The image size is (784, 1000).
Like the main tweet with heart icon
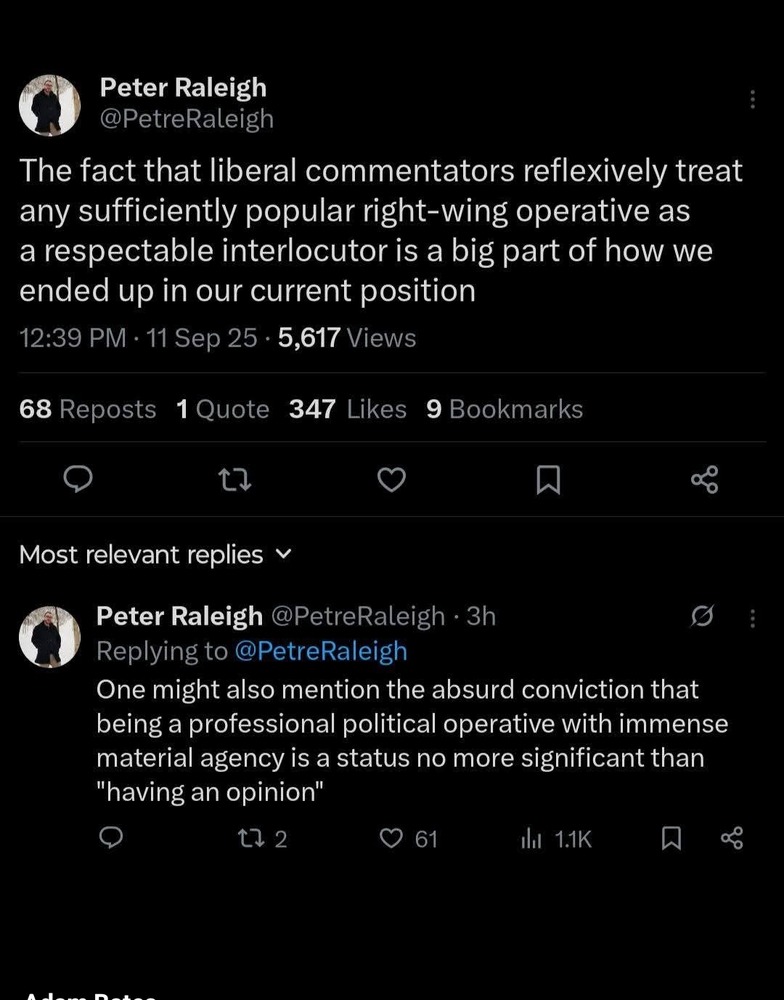(391, 481)
